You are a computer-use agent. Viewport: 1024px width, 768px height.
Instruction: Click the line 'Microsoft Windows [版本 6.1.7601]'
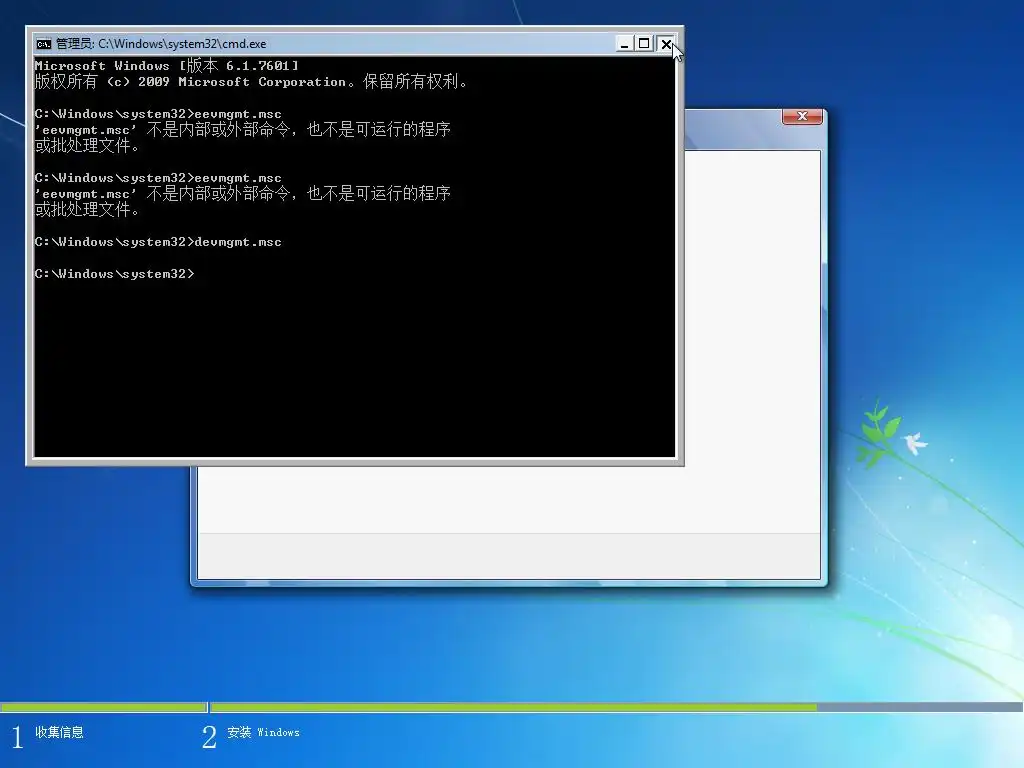167,65
